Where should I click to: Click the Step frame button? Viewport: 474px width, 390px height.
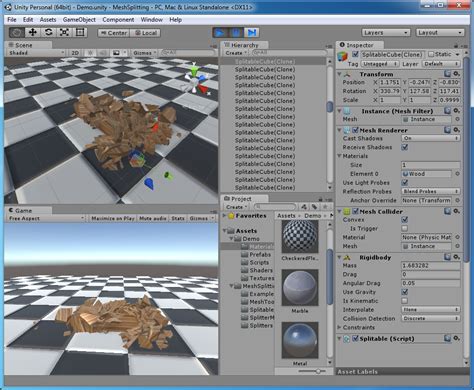coord(252,32)
